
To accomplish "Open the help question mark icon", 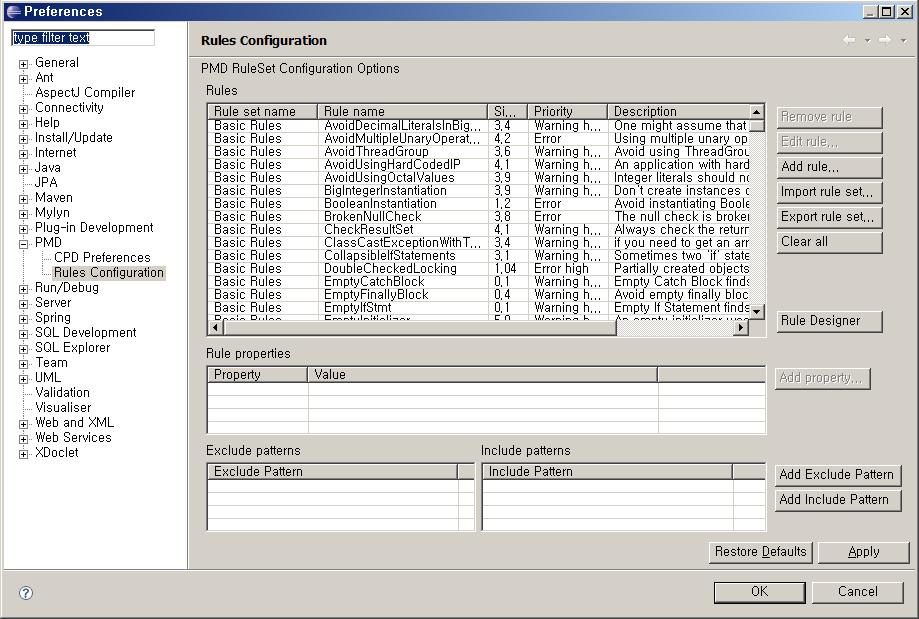I will click(x=26, y=593).
